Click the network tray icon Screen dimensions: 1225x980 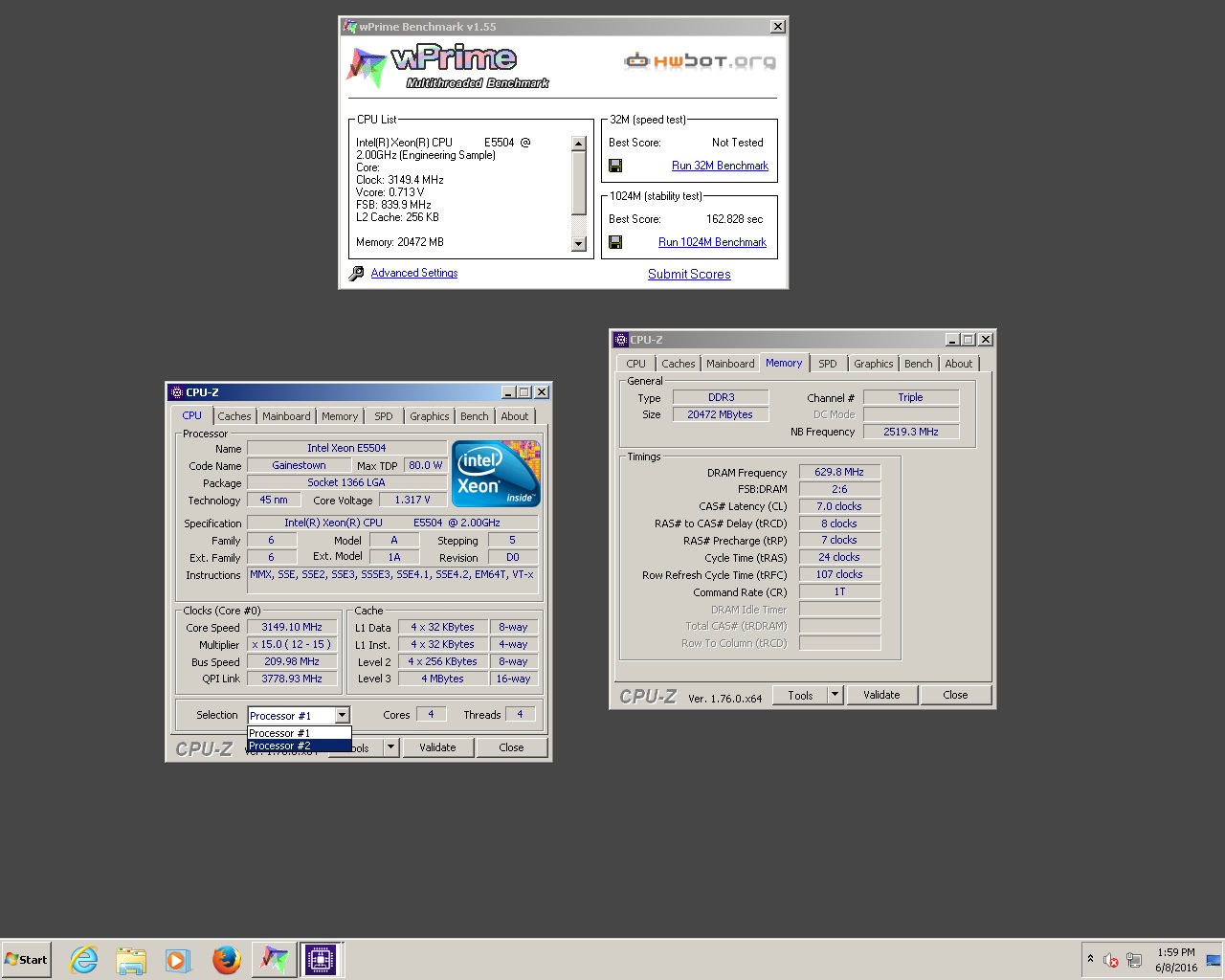1134,960
